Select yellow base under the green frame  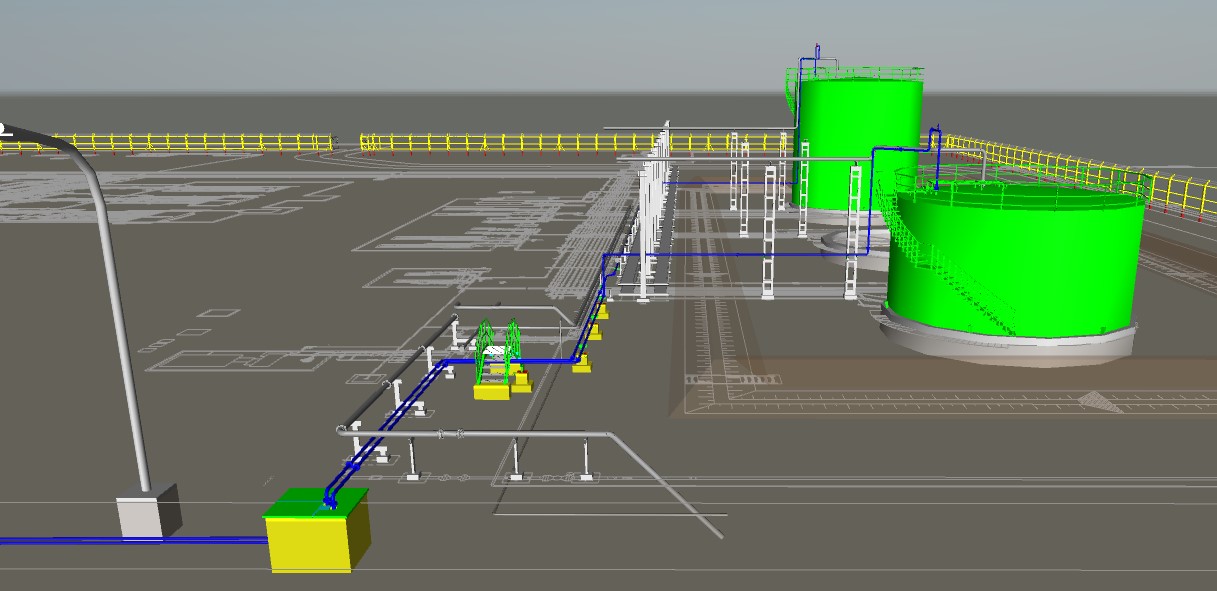point(491,391)
